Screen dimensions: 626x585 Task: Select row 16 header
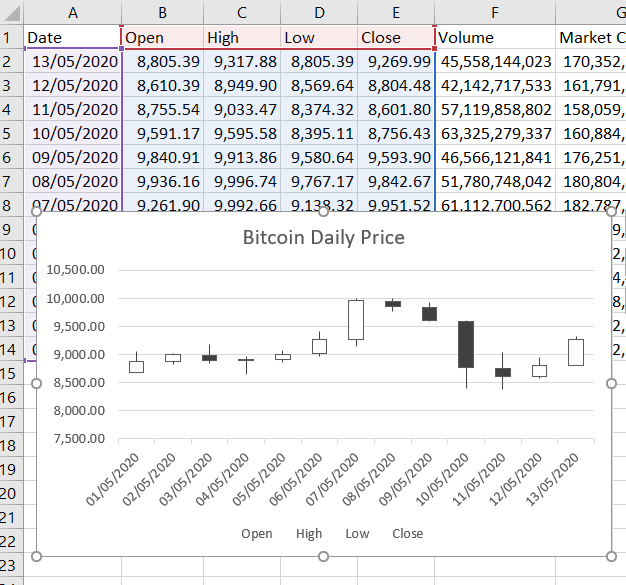tap(11, 397)
